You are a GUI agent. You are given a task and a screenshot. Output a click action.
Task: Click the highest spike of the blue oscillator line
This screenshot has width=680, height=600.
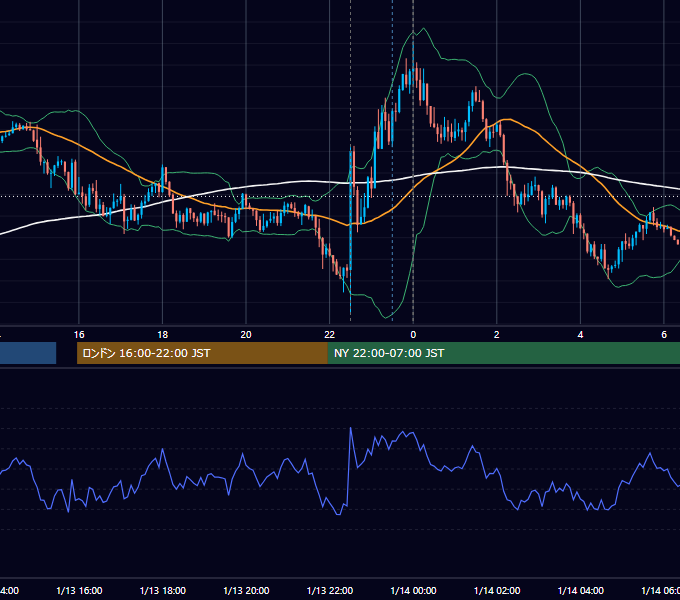350,428
